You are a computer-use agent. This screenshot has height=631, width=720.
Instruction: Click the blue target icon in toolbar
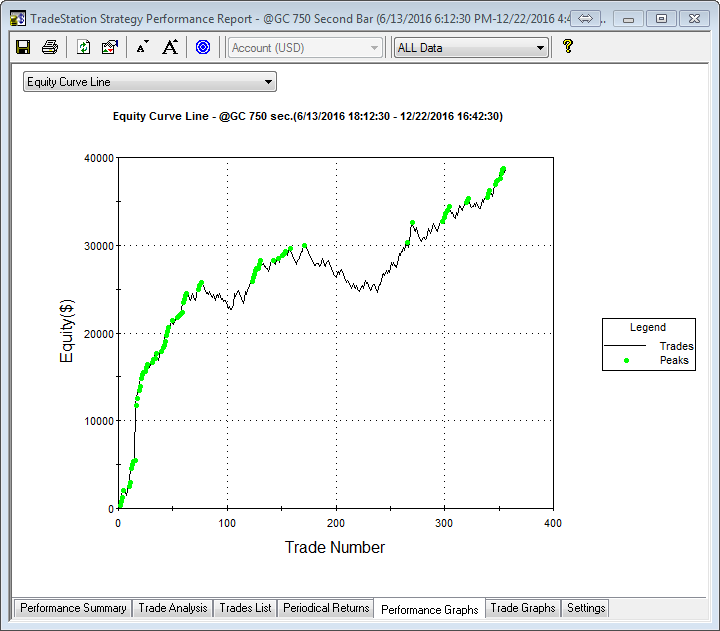(x=203, y=47)
